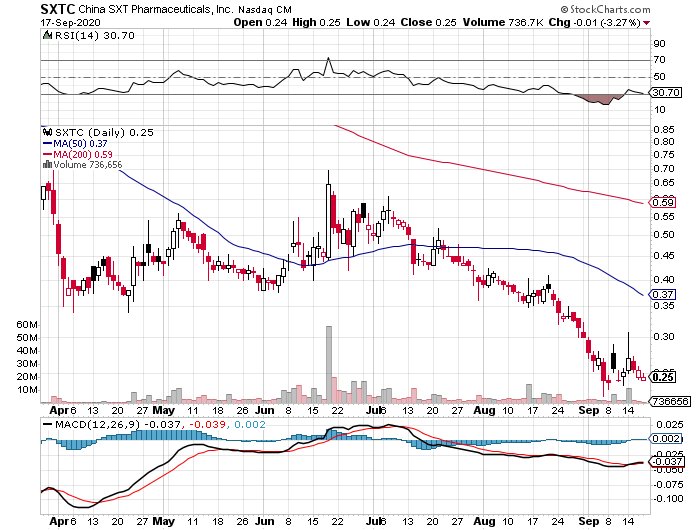Click the candlestick icon beside SXTC (Daily)
The width and height of the screenshot is (700, 530).
click(47, 132)
